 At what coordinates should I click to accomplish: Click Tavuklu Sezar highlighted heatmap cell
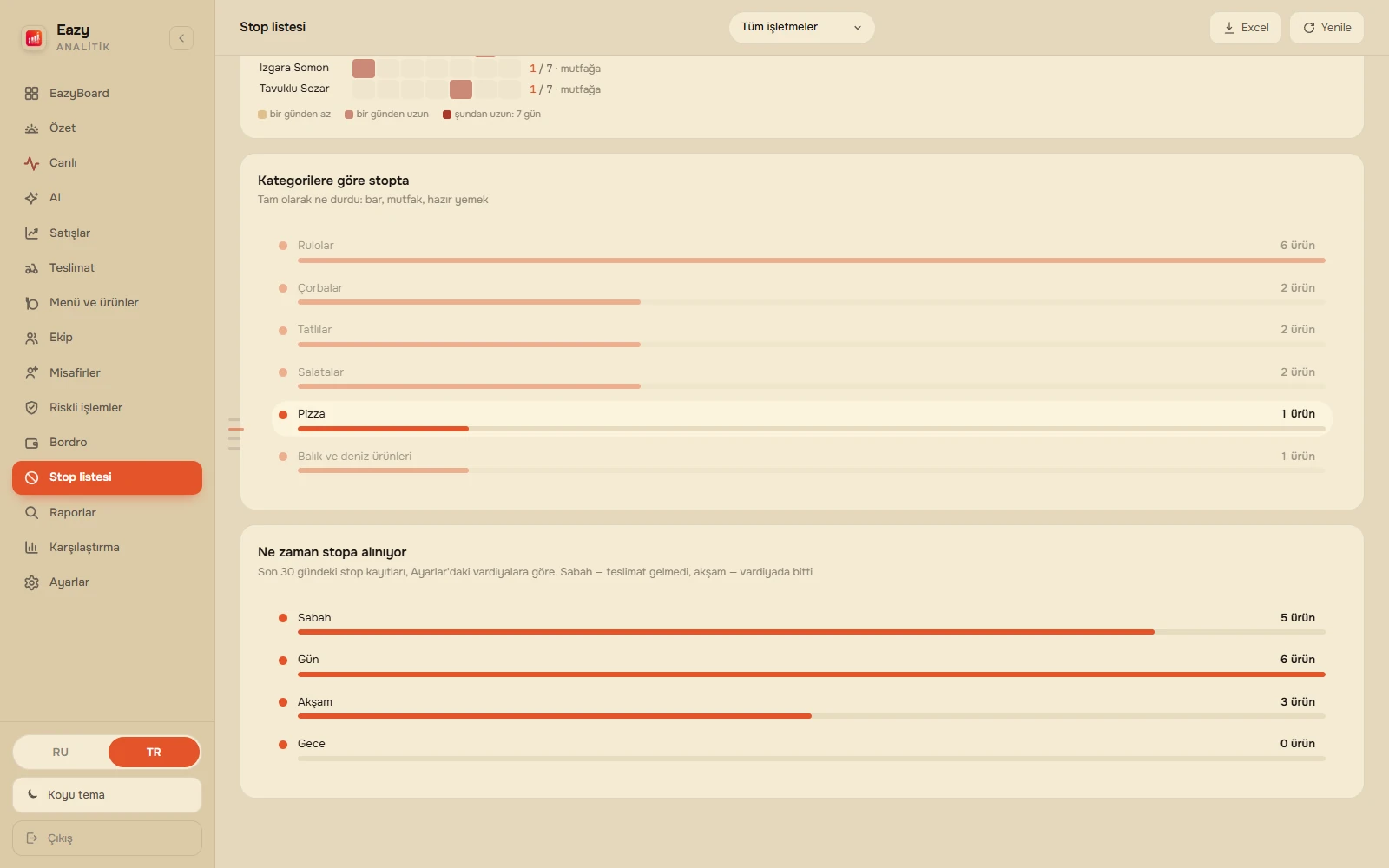coord(461,89)
